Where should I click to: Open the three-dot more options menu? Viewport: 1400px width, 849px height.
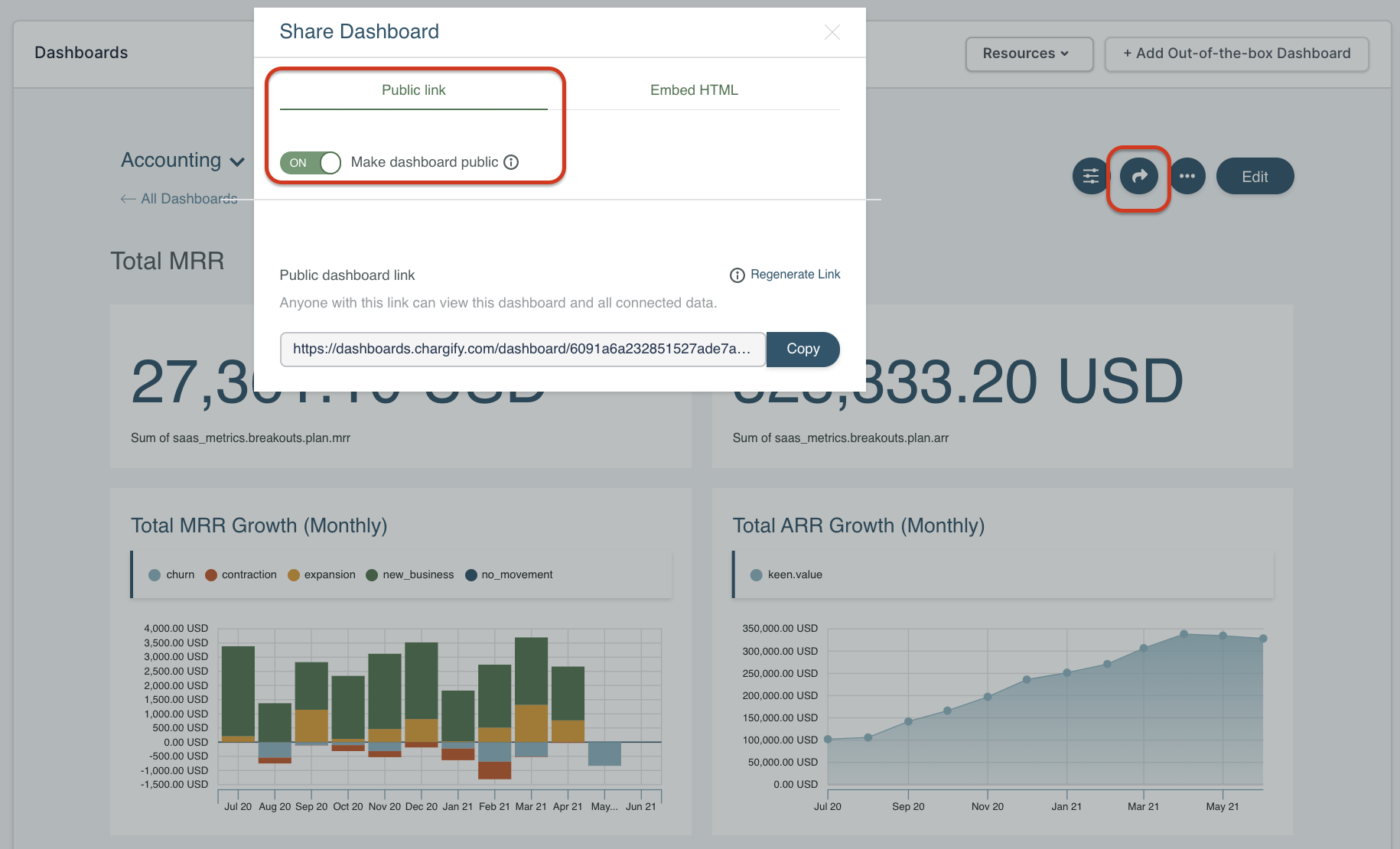point(1187,177)
